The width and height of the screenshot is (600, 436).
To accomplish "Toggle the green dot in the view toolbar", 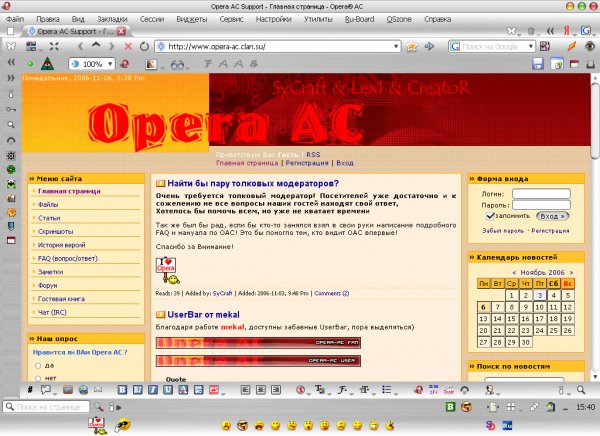I will [30, 64].
